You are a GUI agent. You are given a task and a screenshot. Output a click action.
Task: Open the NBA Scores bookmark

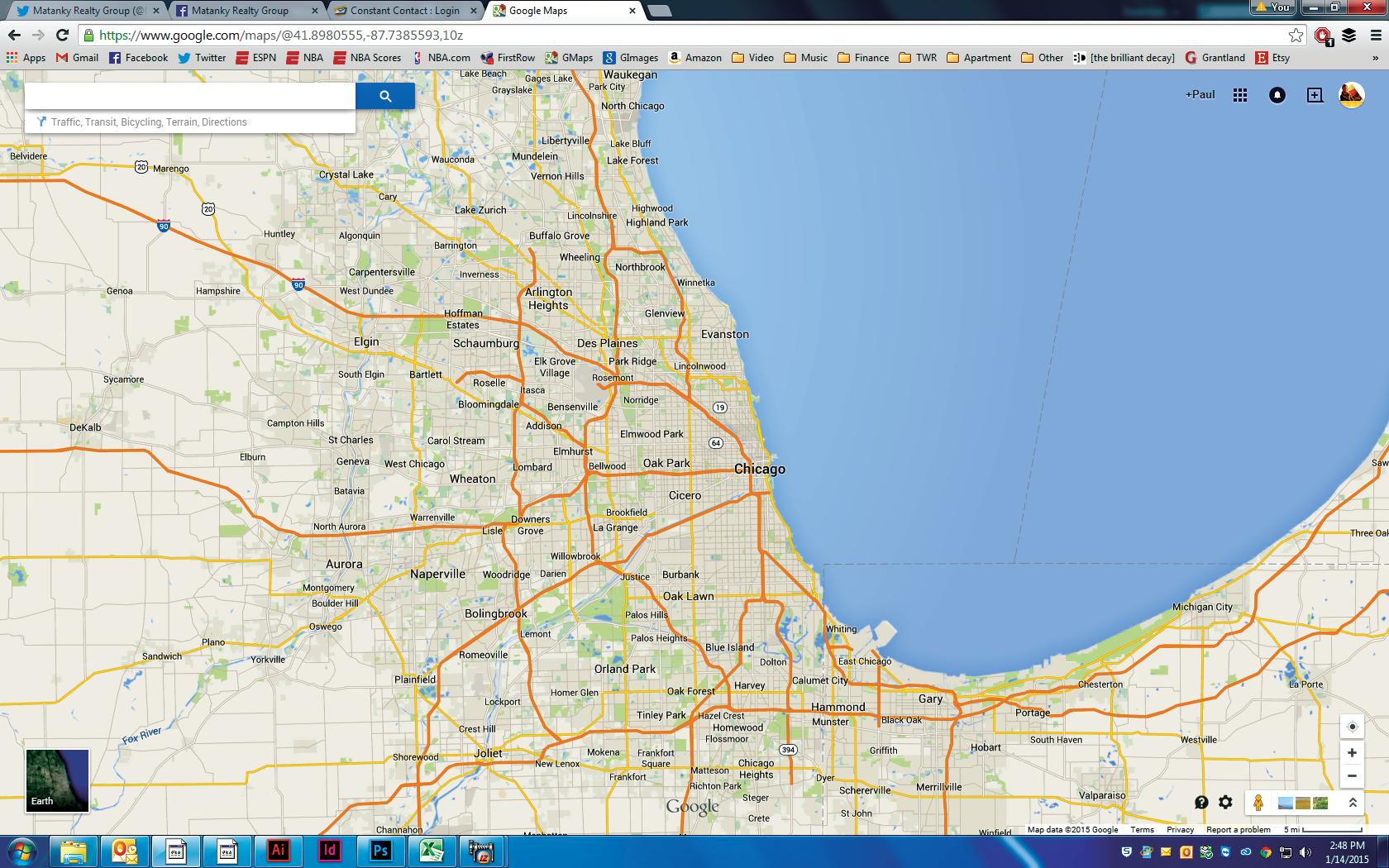click(x=367, y=58)
